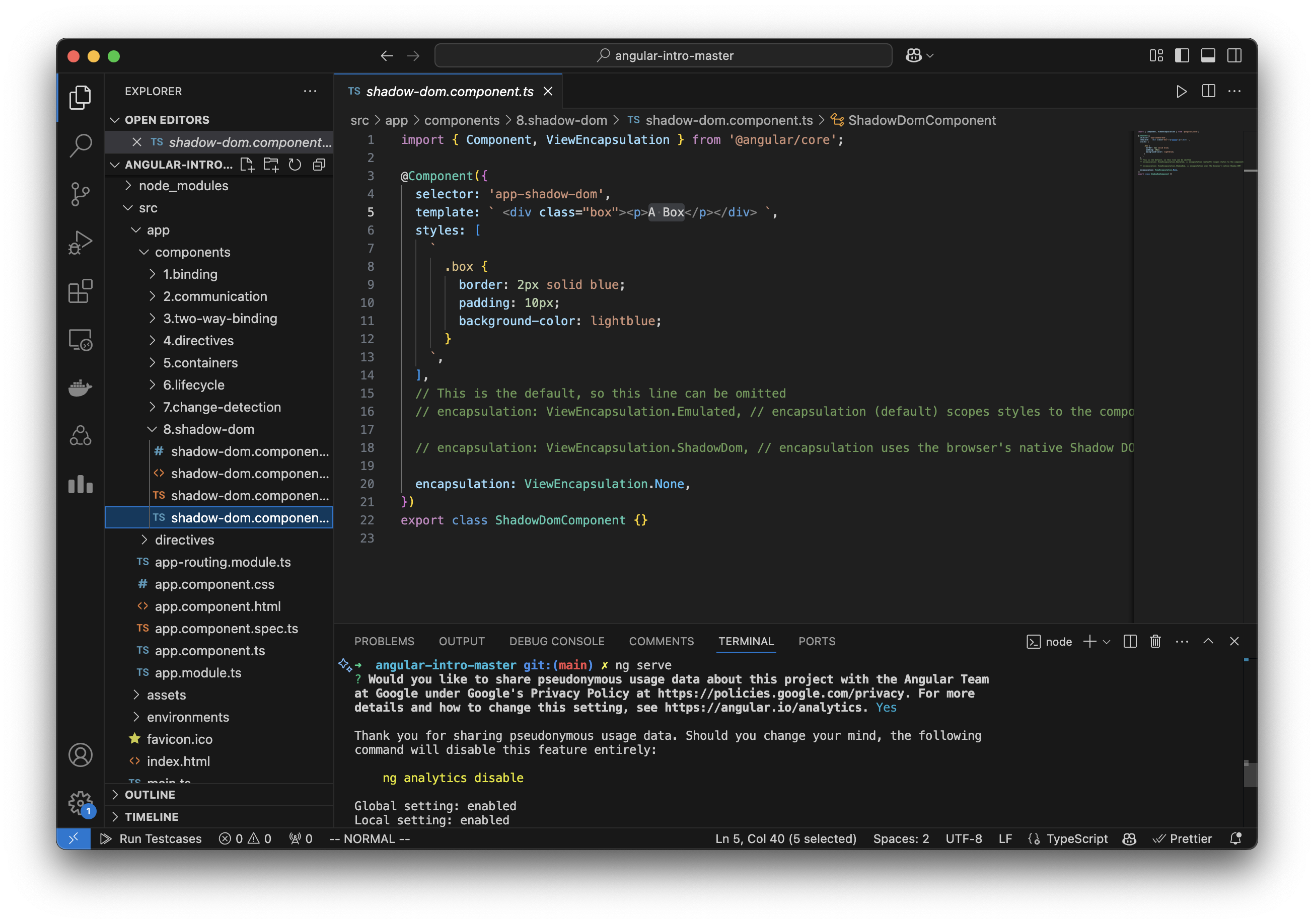
Task: Expand the 1.binding folder
Action: click(218, 275)
